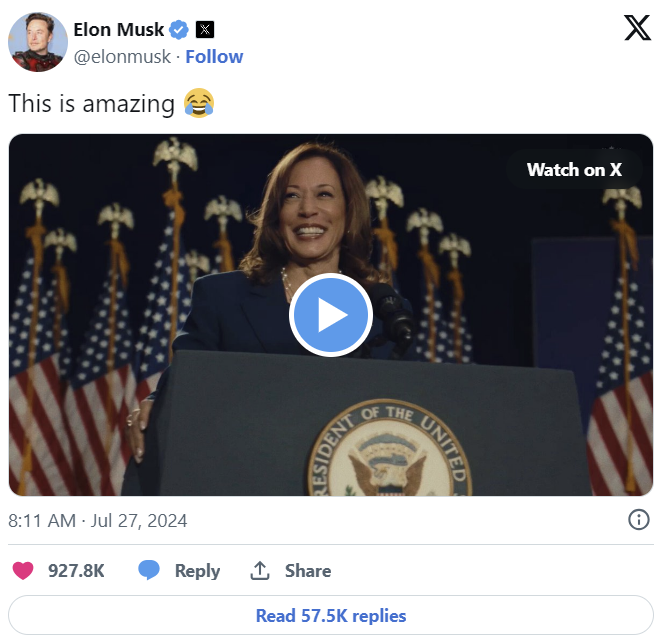Click the small X affiliation badge

[204, 29]
